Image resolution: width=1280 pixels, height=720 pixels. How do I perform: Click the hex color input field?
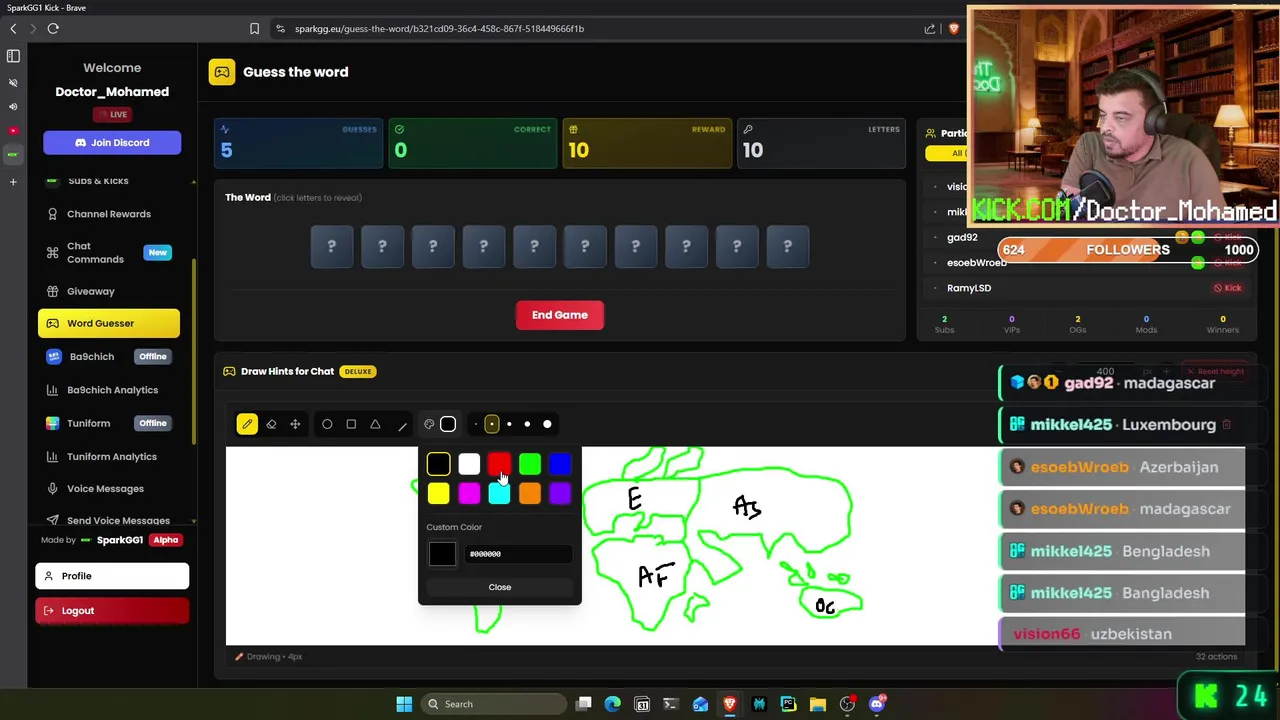518,554
